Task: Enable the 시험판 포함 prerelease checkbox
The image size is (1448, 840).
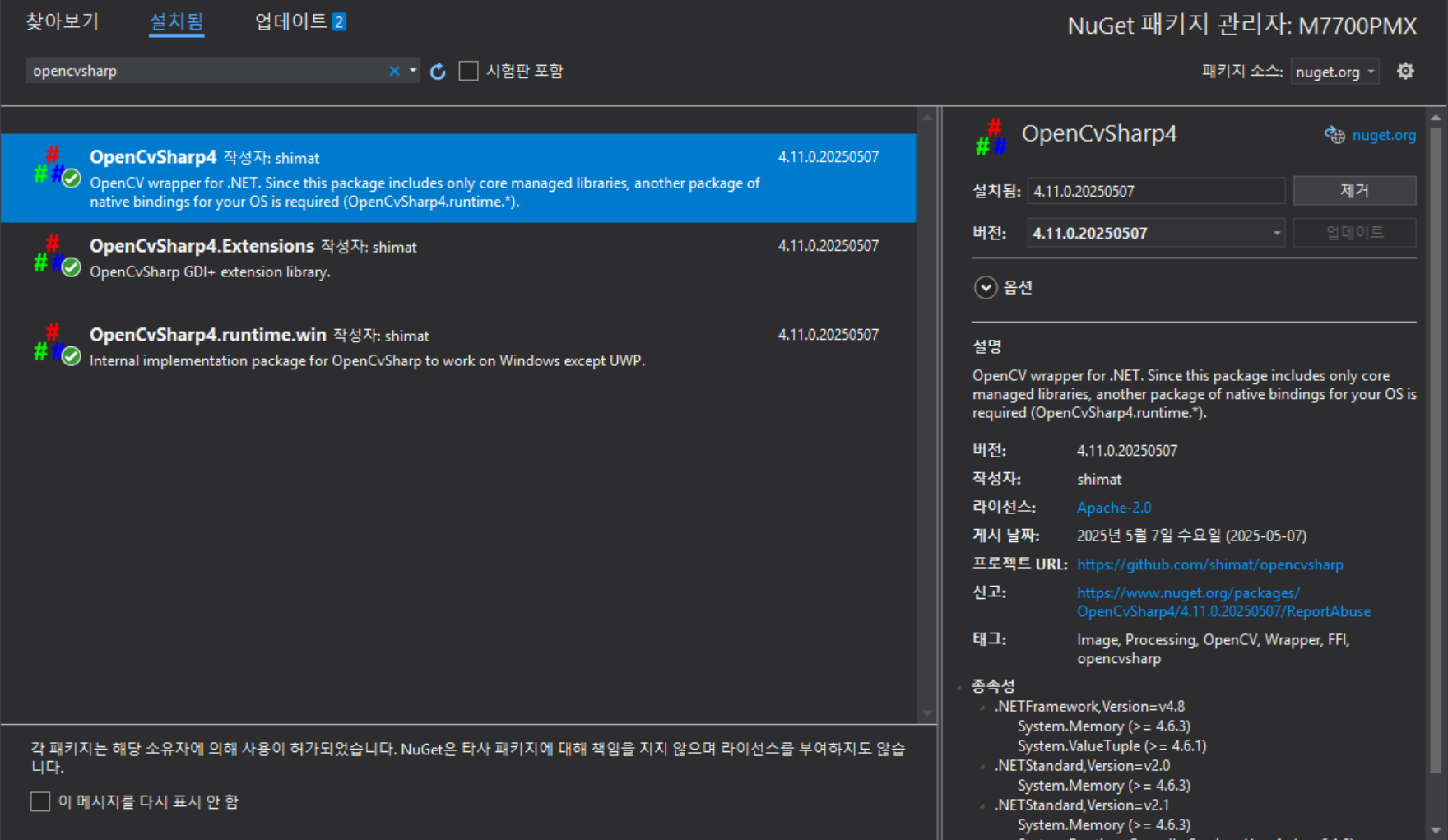Action: [x=468, y=71]
